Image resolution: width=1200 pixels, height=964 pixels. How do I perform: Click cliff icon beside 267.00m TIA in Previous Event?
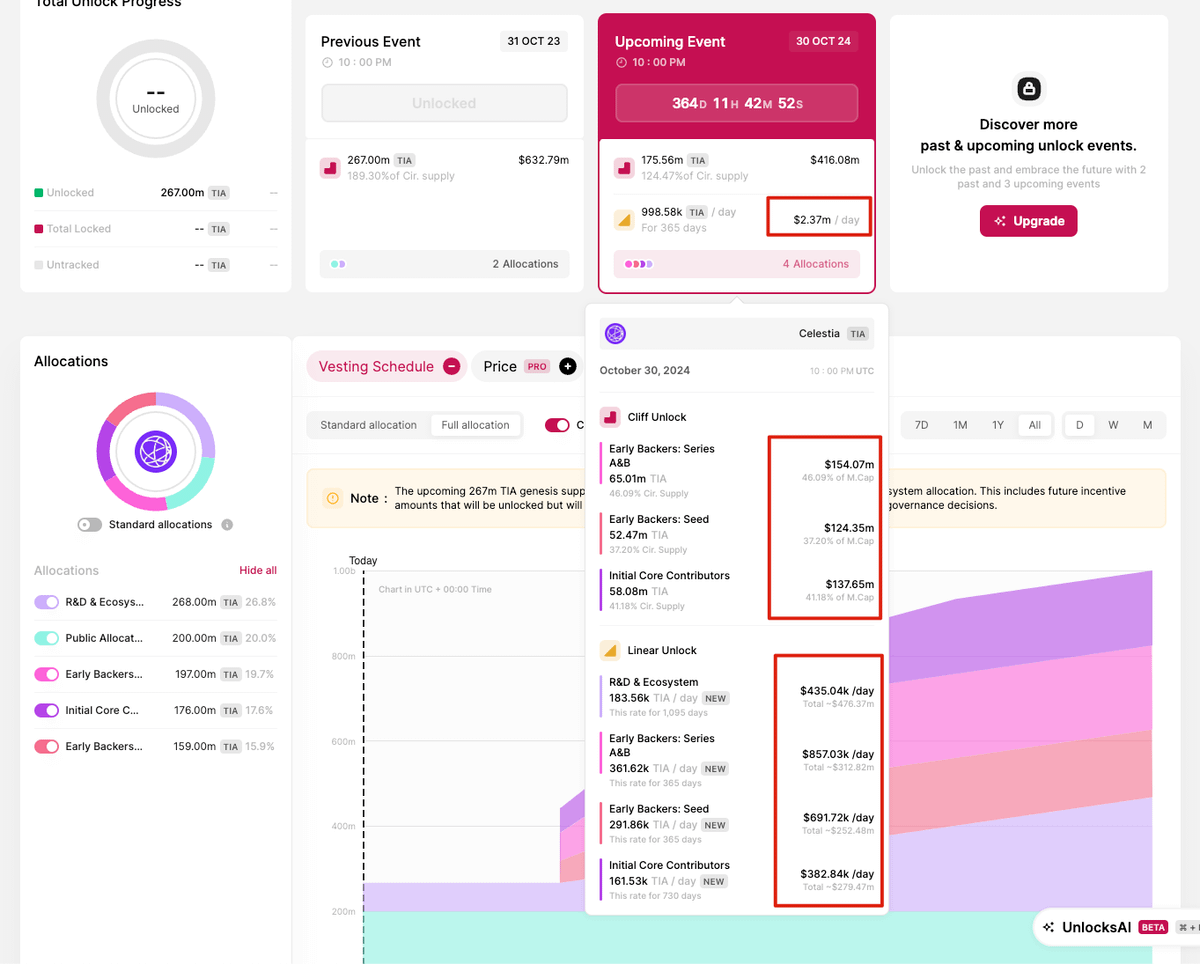click(330, 167)
